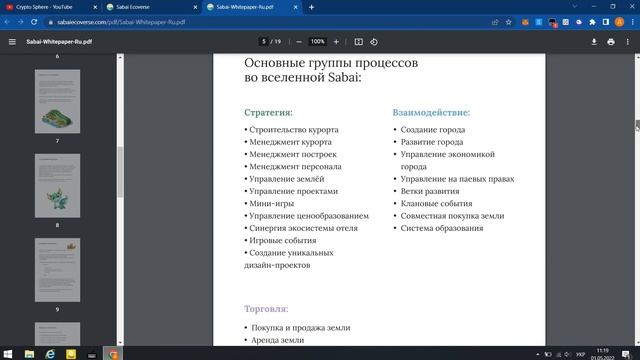
Task: Zoom out the PDF with minus button
Action: [x=299, y=42]
